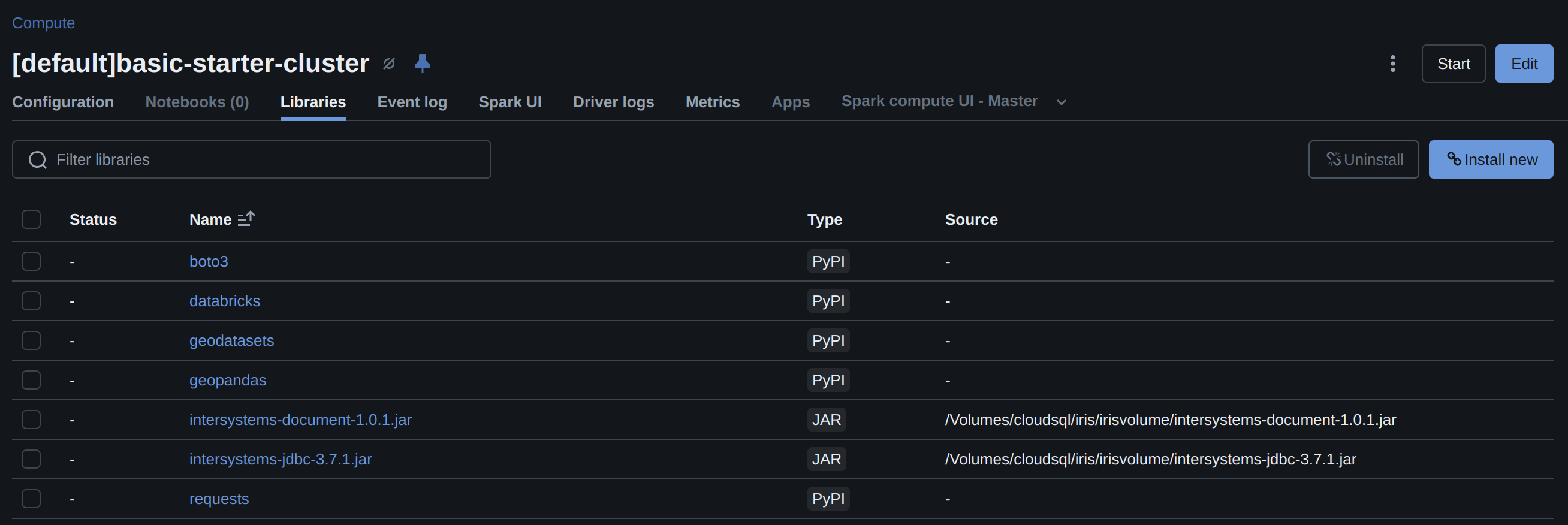Viewport: 1568px width, 525px height.
Task: Click Install new library button
Action: [x=1490, y=159]
